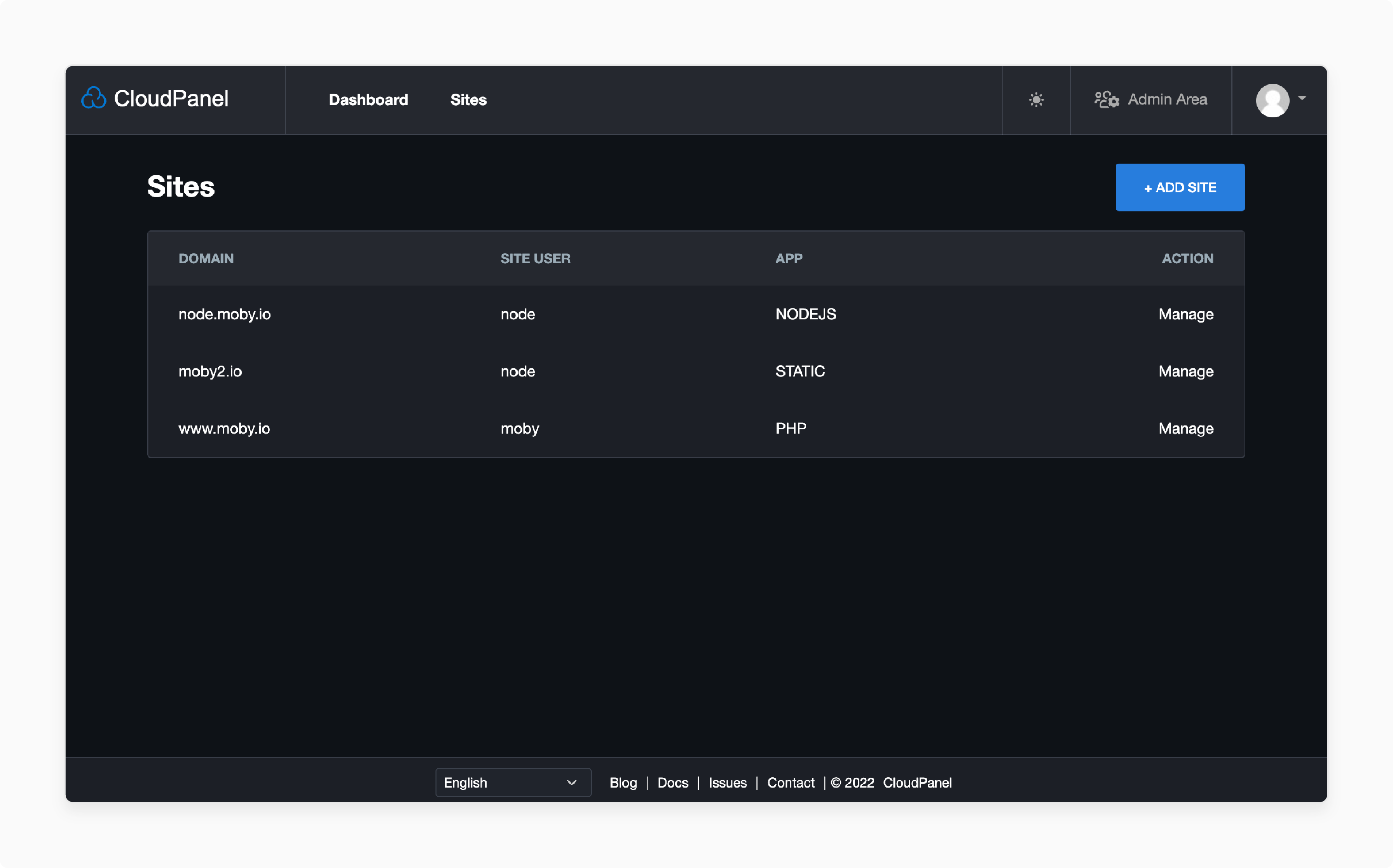Click the + ADD SITE button
Image resolution: width=1393 pixels, height=868 pixels.
point(1179,188)
